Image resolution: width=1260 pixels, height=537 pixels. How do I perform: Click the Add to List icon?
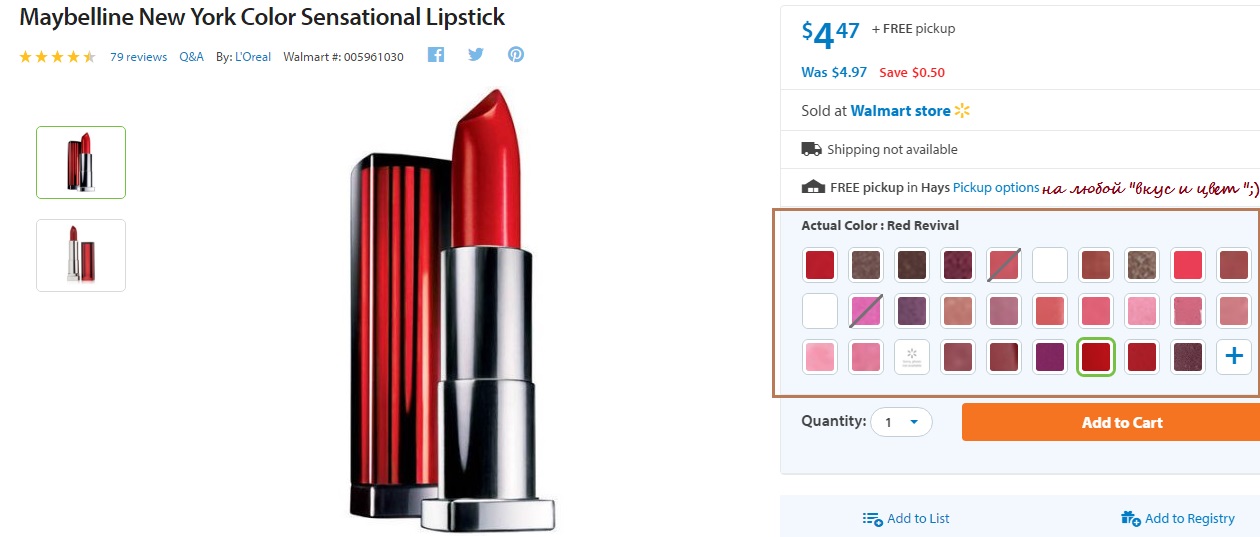tap(873, 518)
